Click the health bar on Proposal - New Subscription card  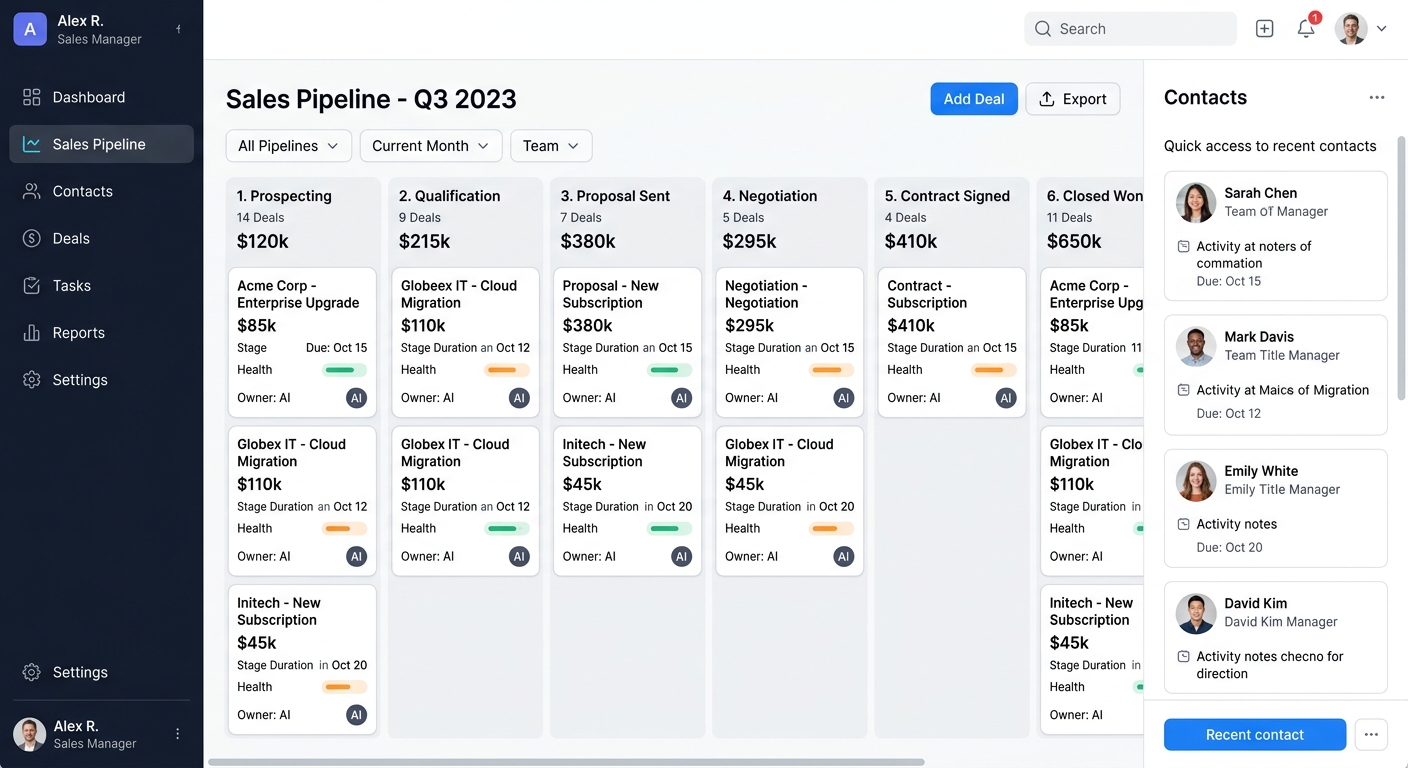coord(669,370)
